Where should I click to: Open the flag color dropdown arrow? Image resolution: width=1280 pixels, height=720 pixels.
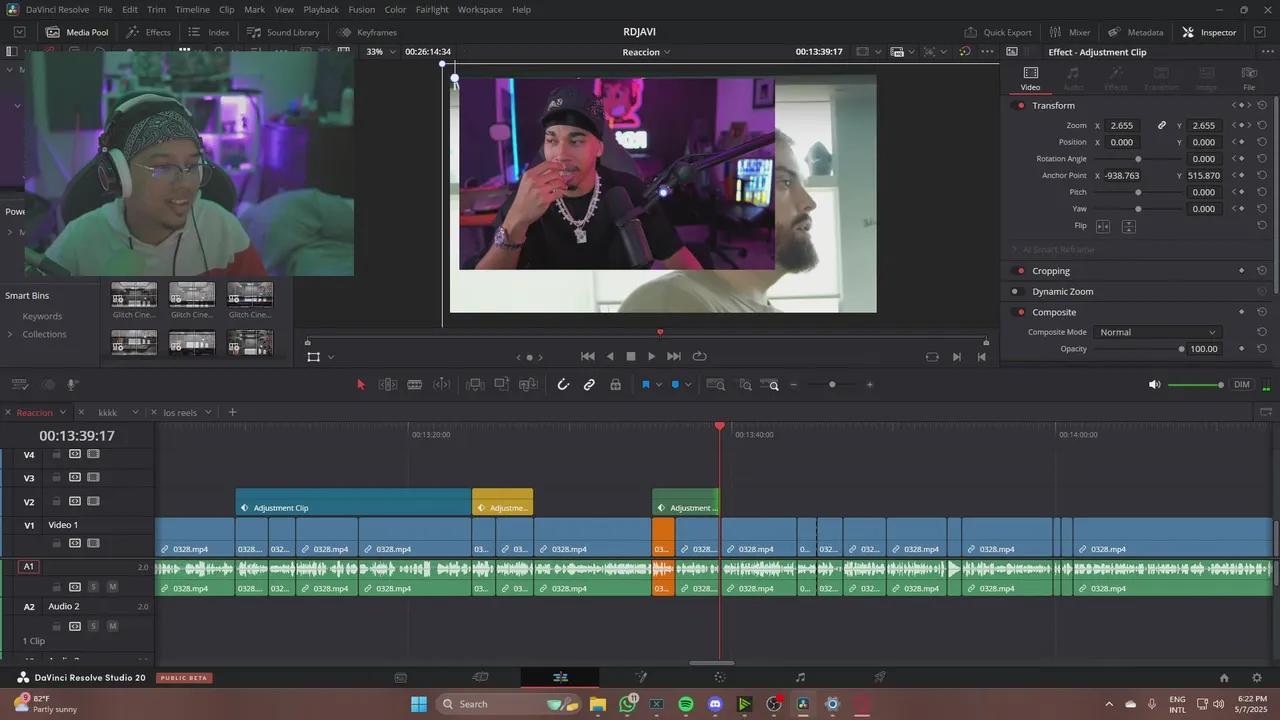[658, 385]
